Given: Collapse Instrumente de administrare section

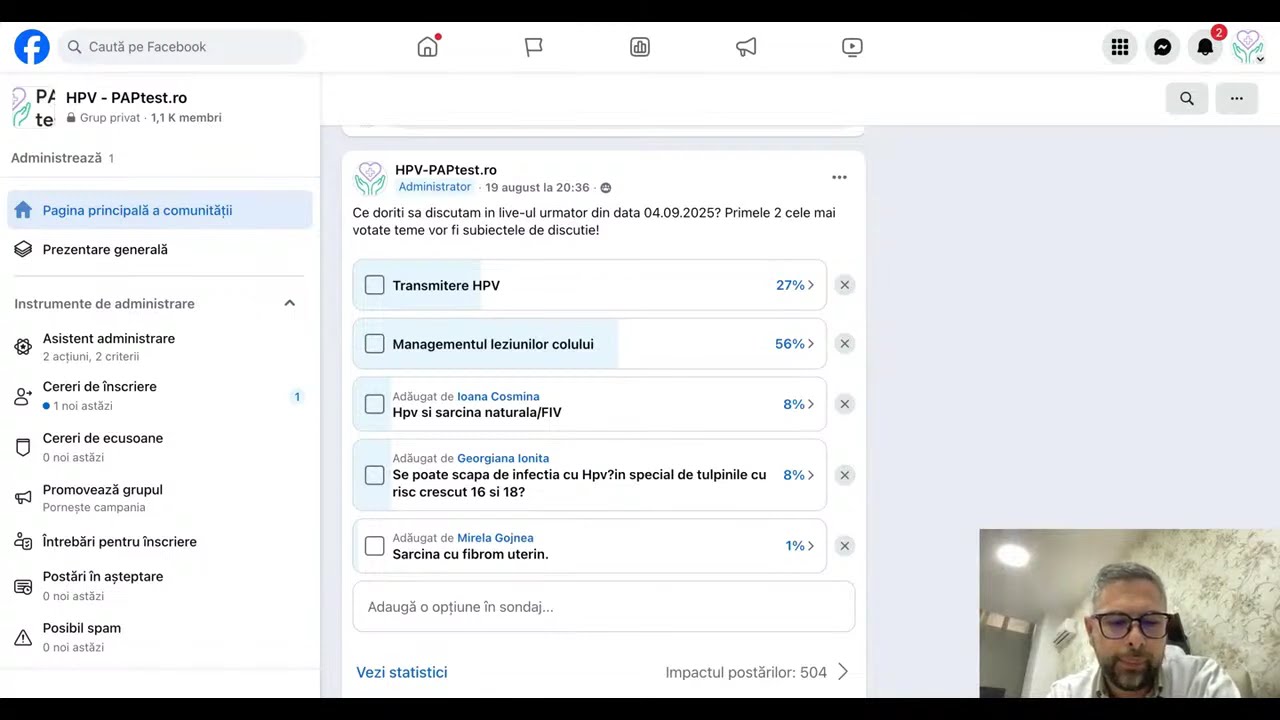Looking at the screenshot, I should click(289, 303).
